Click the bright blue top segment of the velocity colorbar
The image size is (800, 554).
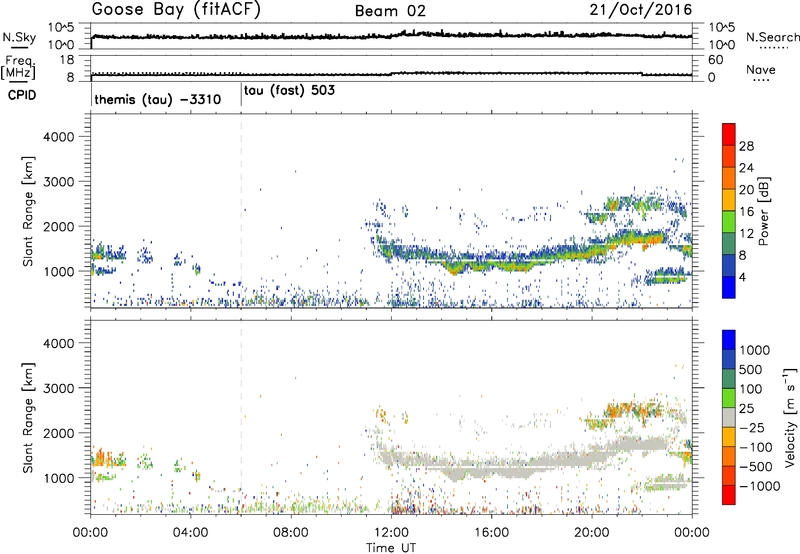729,340
